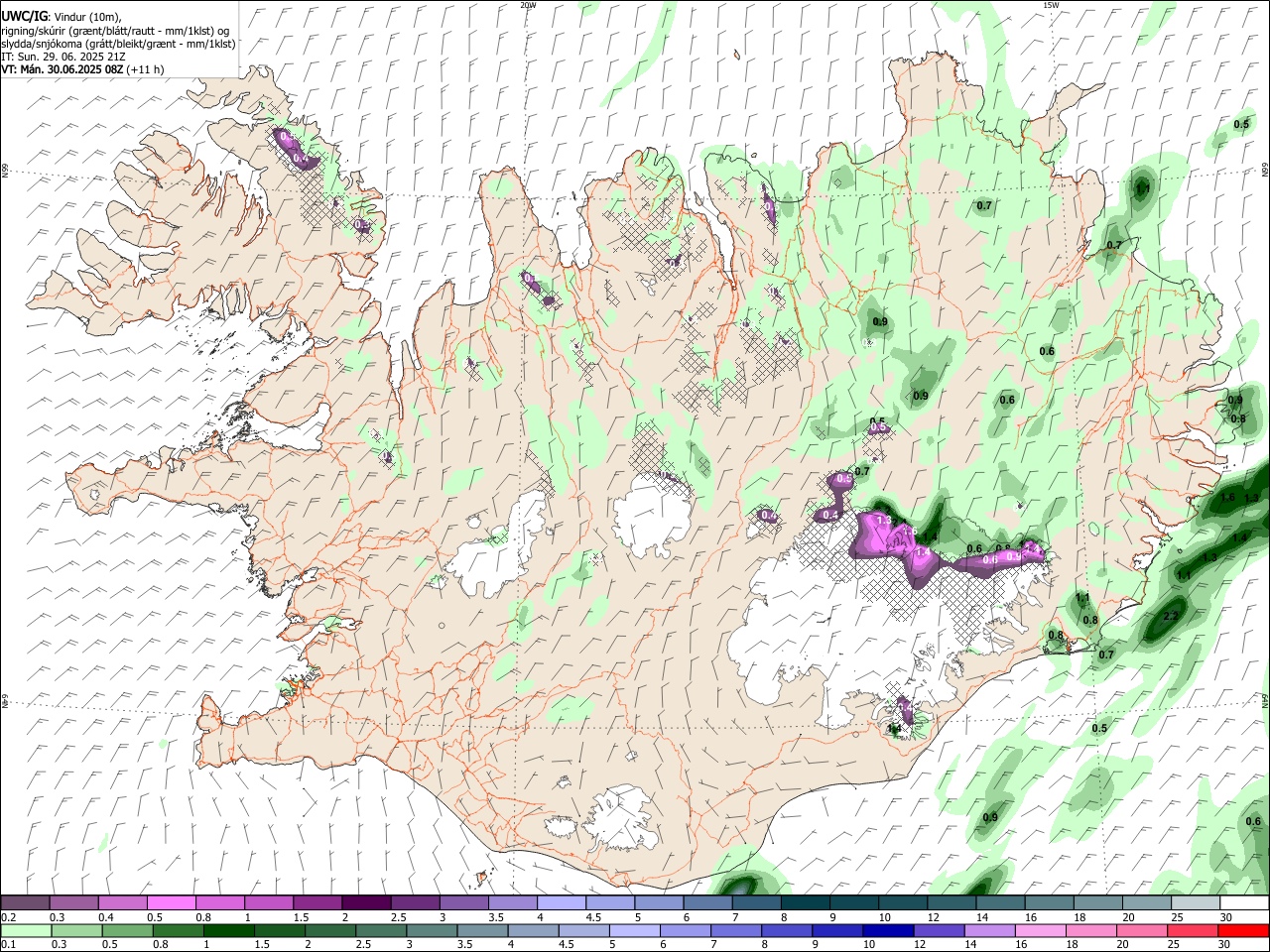Viewport: 1270px width, 952px height.
Task: Click the valid time 'VT: Mán. 30.06.2025 08Z (+11 h)'
Action: click(82, 69)
